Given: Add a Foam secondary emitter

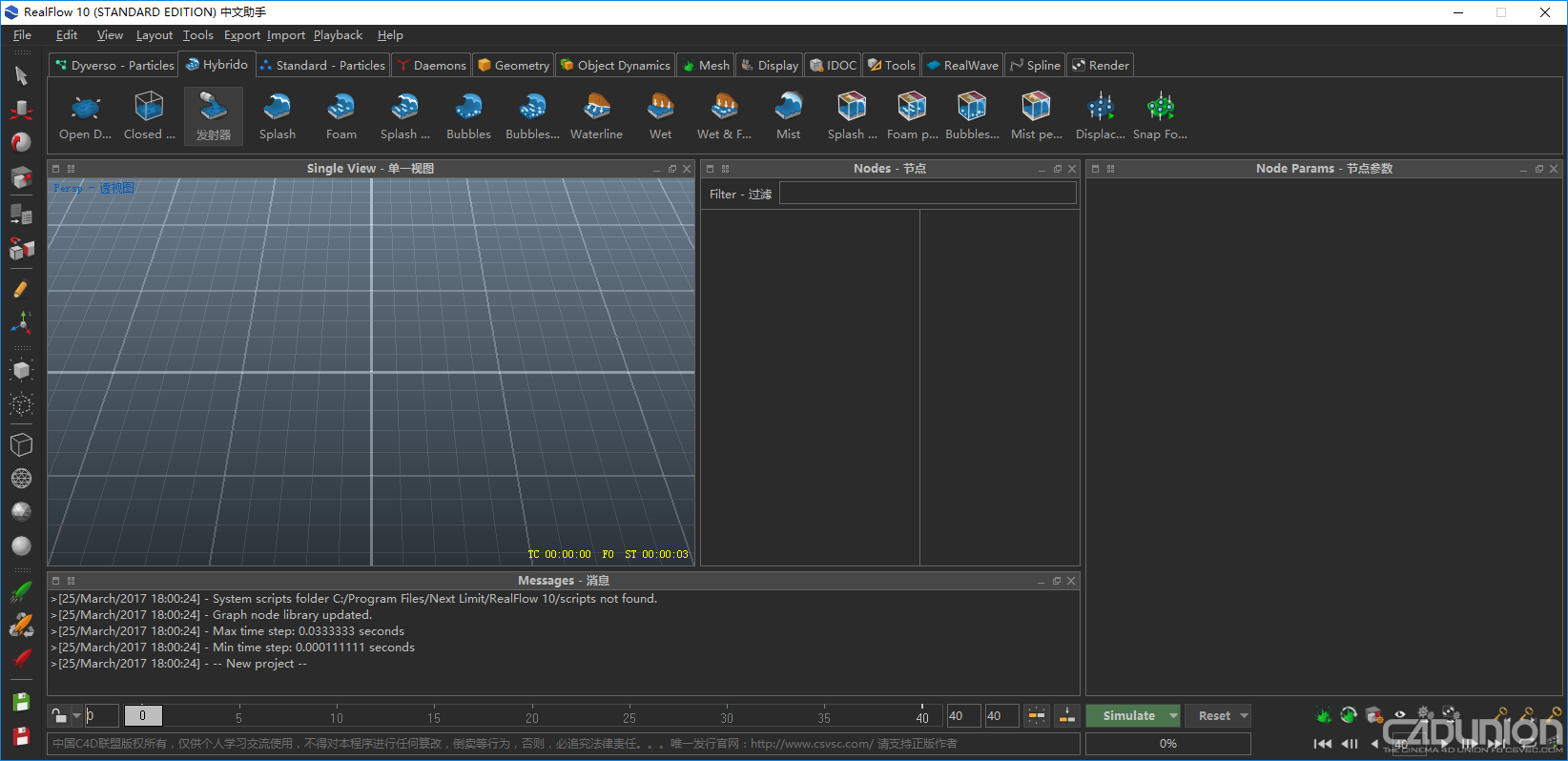Looking at the screenshot, I should coord(341,116).
